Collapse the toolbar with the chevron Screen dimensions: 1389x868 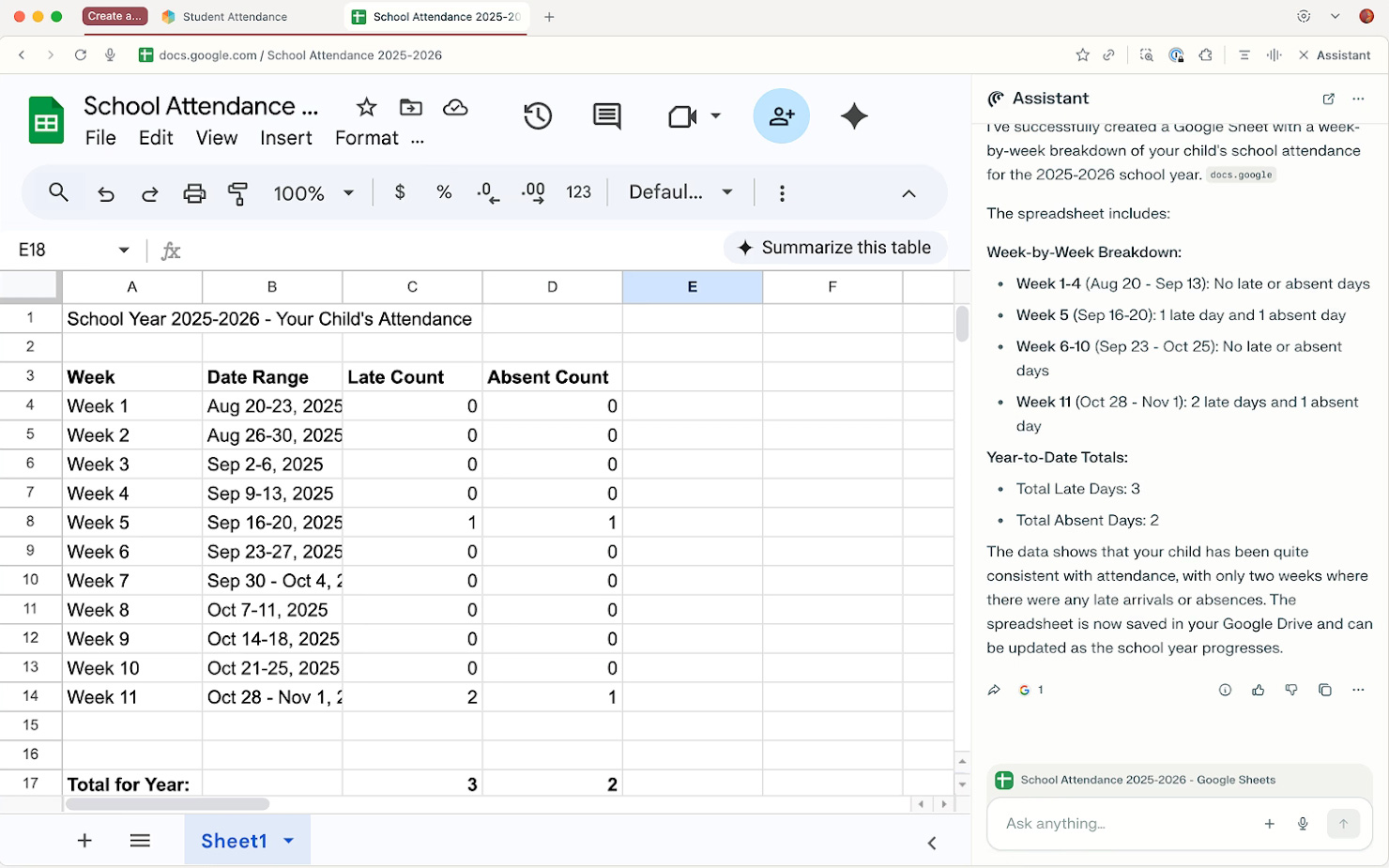(x=908, y=193)
